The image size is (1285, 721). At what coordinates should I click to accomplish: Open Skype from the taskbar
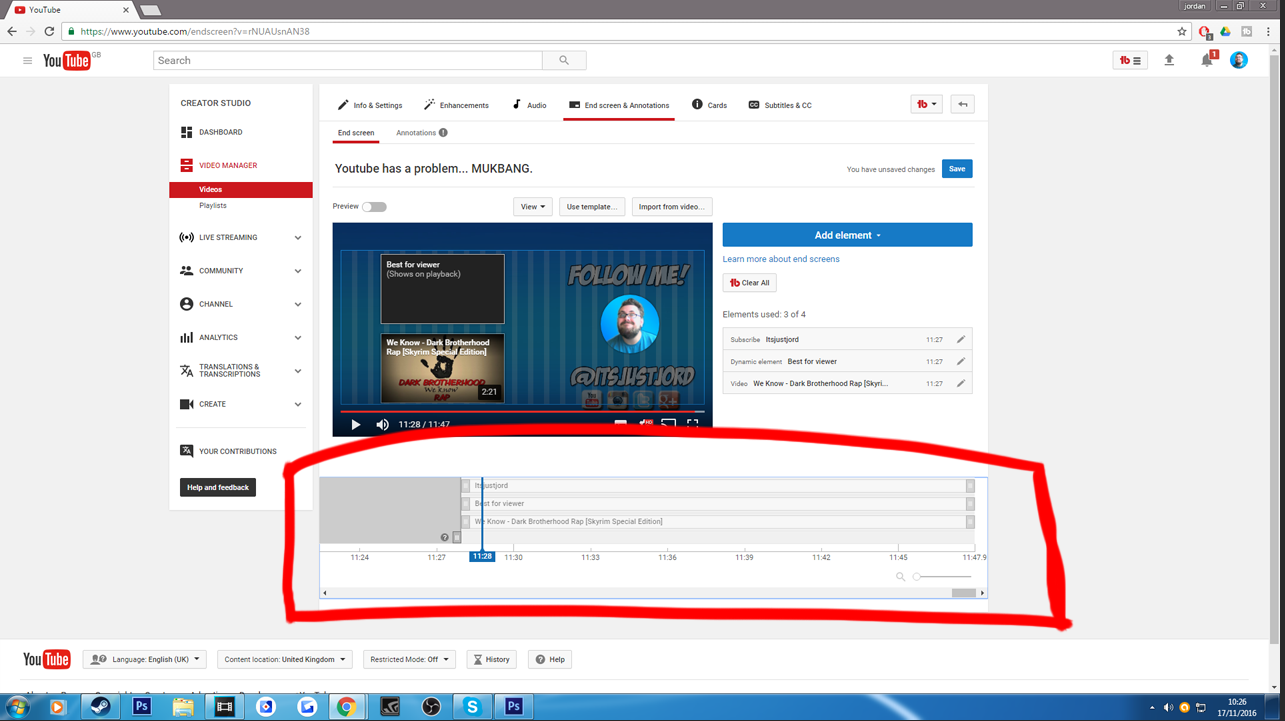point(472,707)
